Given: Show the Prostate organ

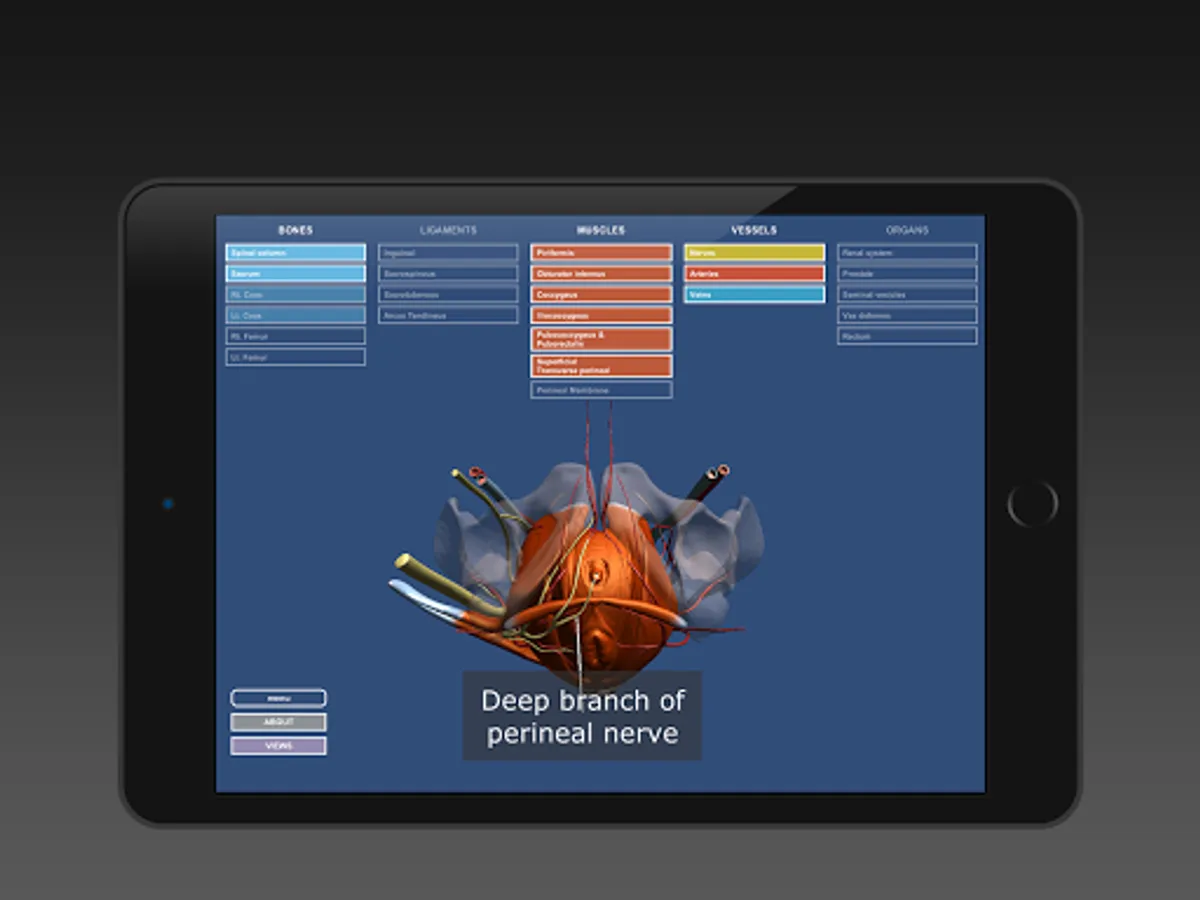Looking at the screenshot, I should [x=906, y=273].
